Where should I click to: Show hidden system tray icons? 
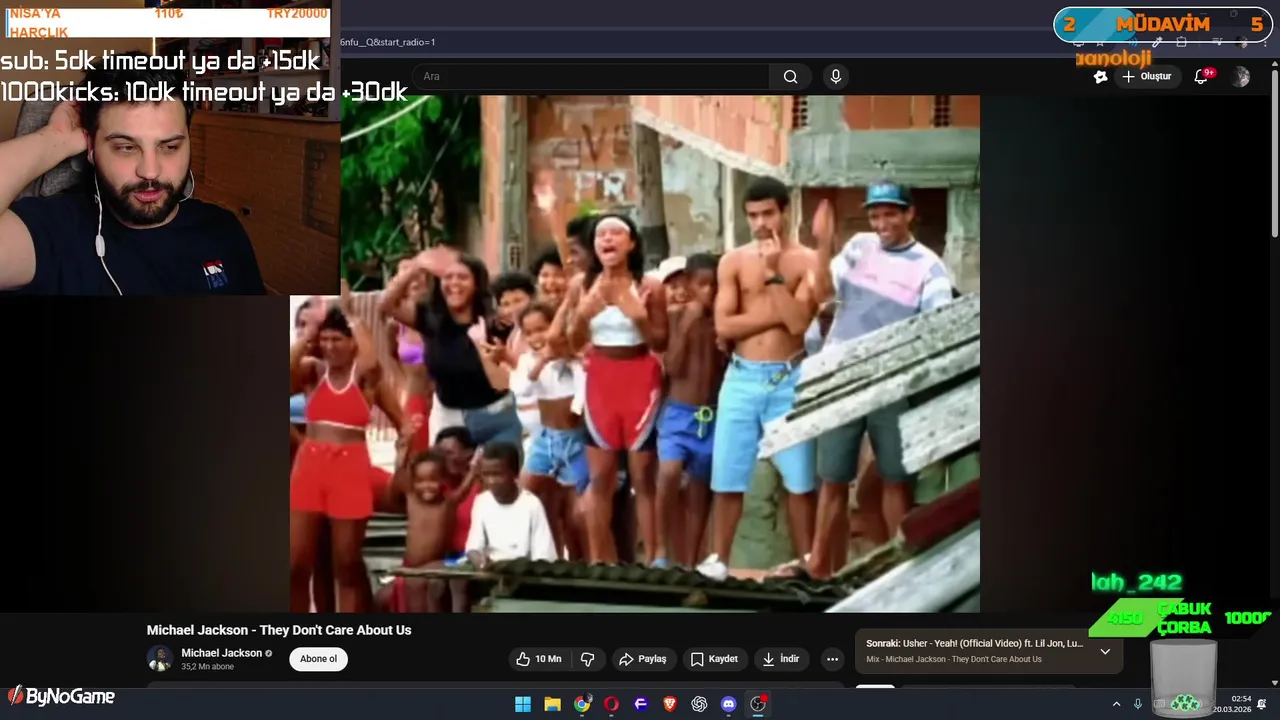1117,704
